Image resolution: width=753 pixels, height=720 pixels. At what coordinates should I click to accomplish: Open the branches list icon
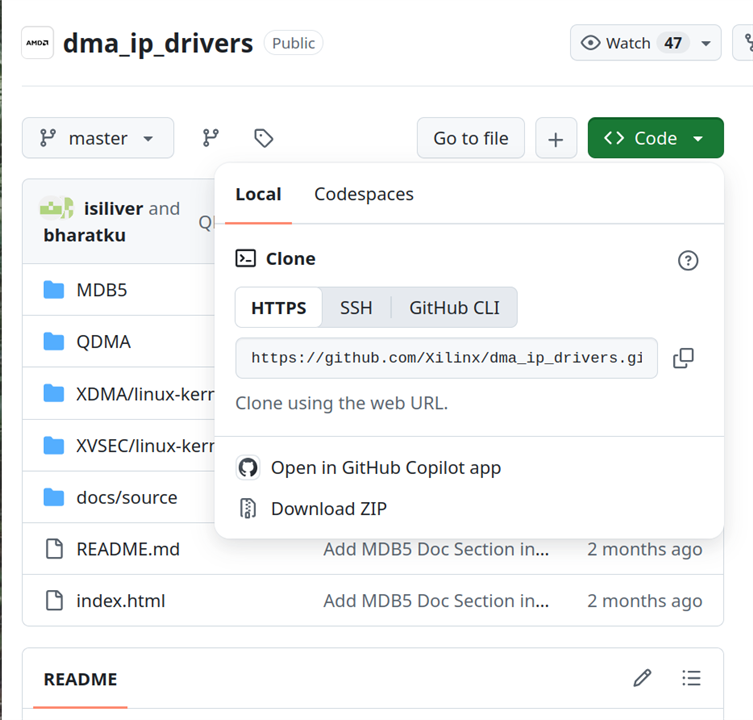(x=210, y=138)
